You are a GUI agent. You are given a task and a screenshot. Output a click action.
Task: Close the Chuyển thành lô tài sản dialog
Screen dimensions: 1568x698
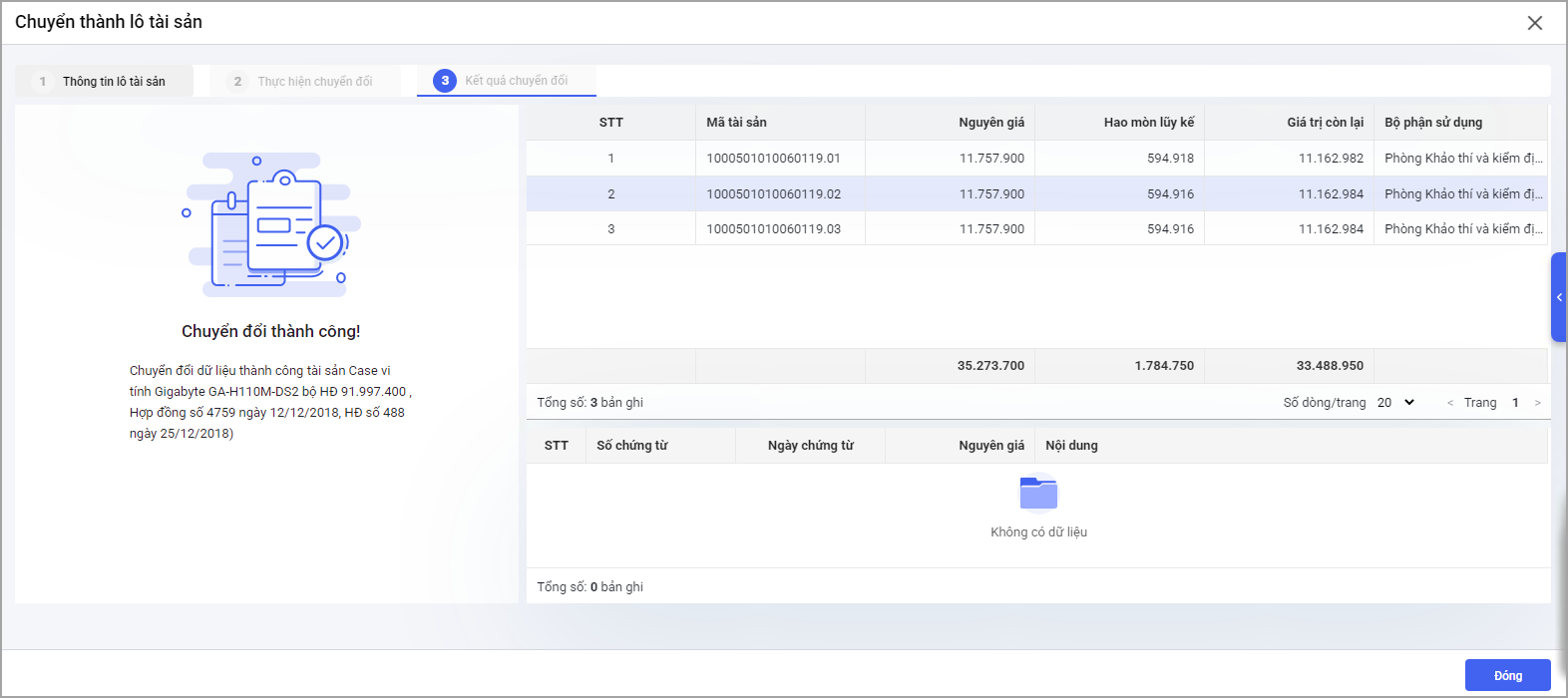click(1534, 23)
